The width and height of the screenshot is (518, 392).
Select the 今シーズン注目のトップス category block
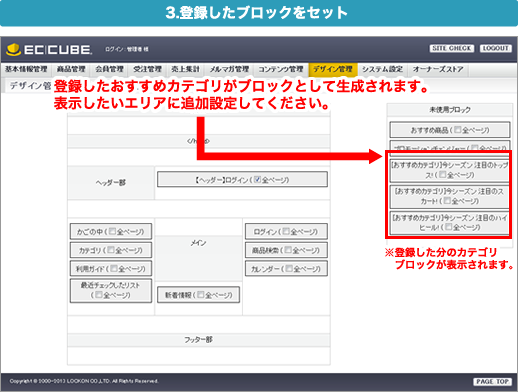450,170
